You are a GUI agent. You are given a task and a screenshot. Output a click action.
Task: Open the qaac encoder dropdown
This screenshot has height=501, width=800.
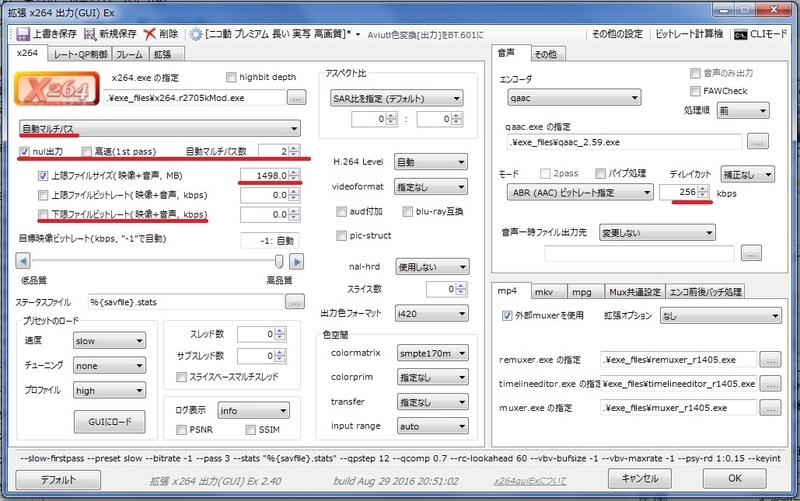coord(574,97)
